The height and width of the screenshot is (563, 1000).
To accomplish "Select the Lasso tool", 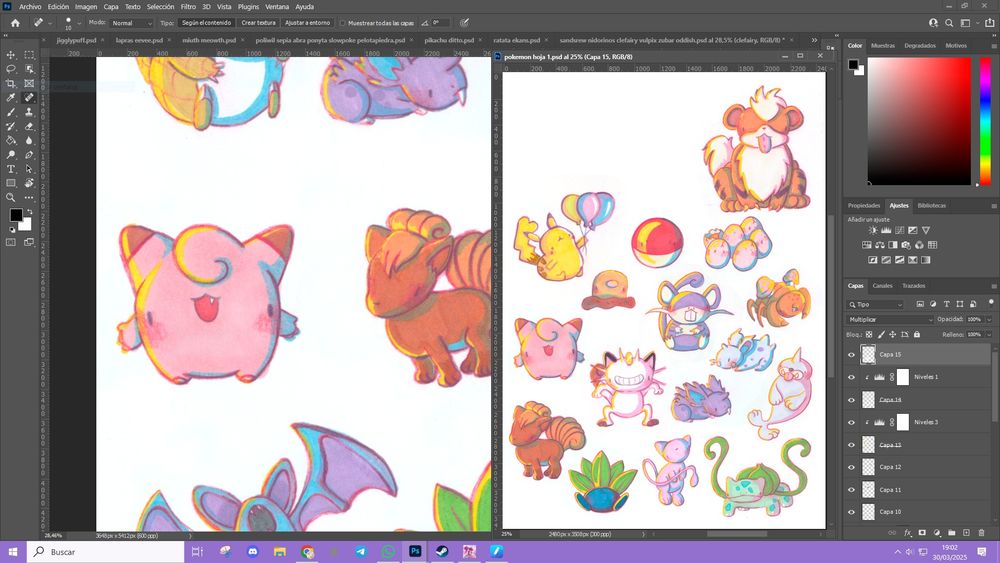I will click(11, 69).
